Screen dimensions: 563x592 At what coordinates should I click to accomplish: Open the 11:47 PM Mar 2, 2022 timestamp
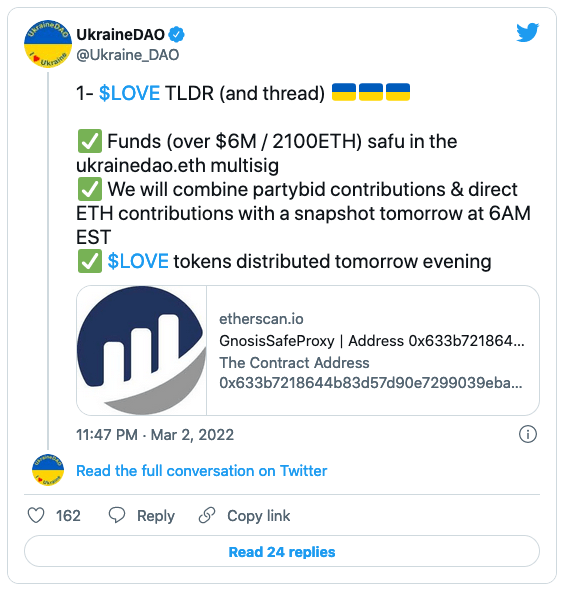pos(155,435)
